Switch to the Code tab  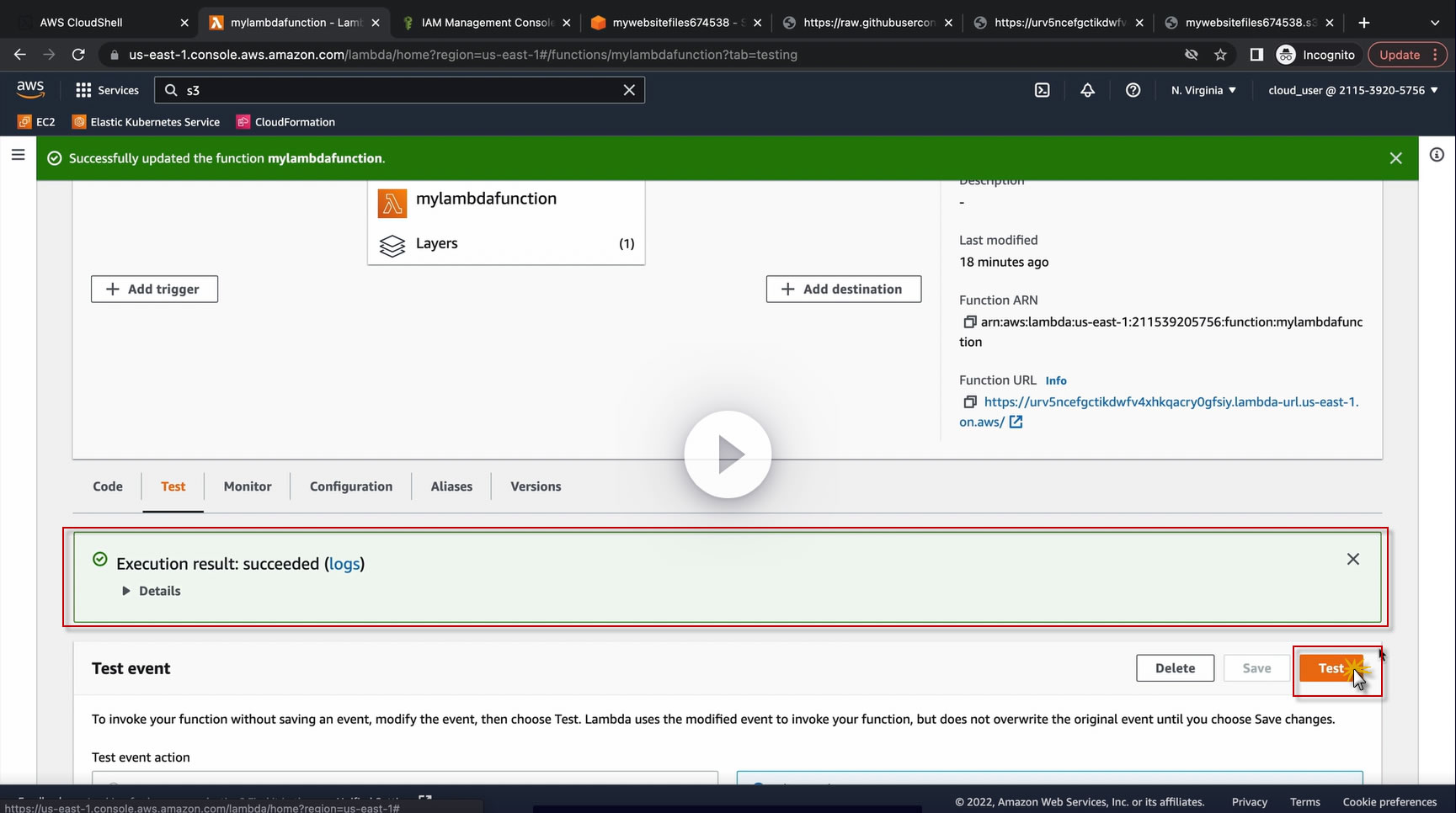[x=108, y=486]
